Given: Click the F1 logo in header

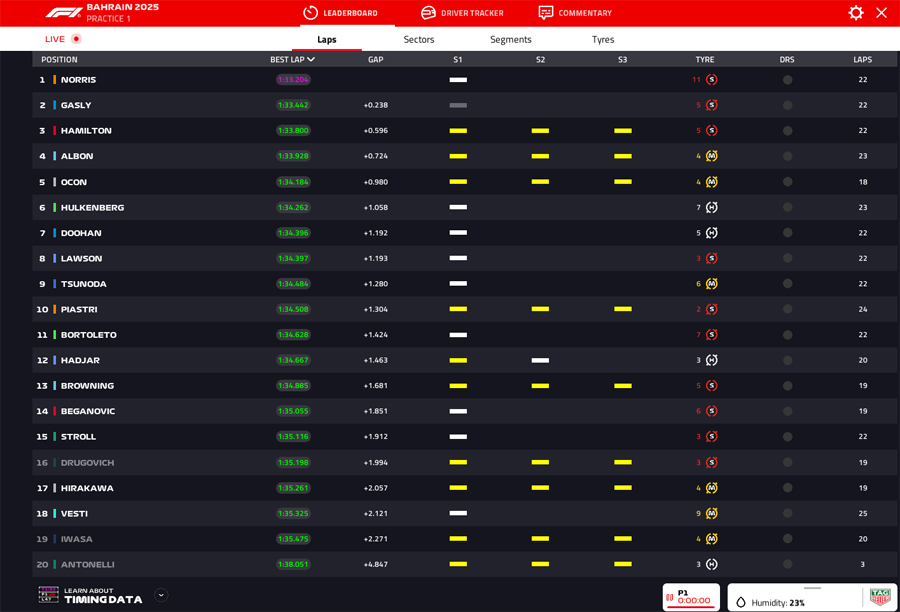Looking at the screenshot, I should (x=63, y=13).
